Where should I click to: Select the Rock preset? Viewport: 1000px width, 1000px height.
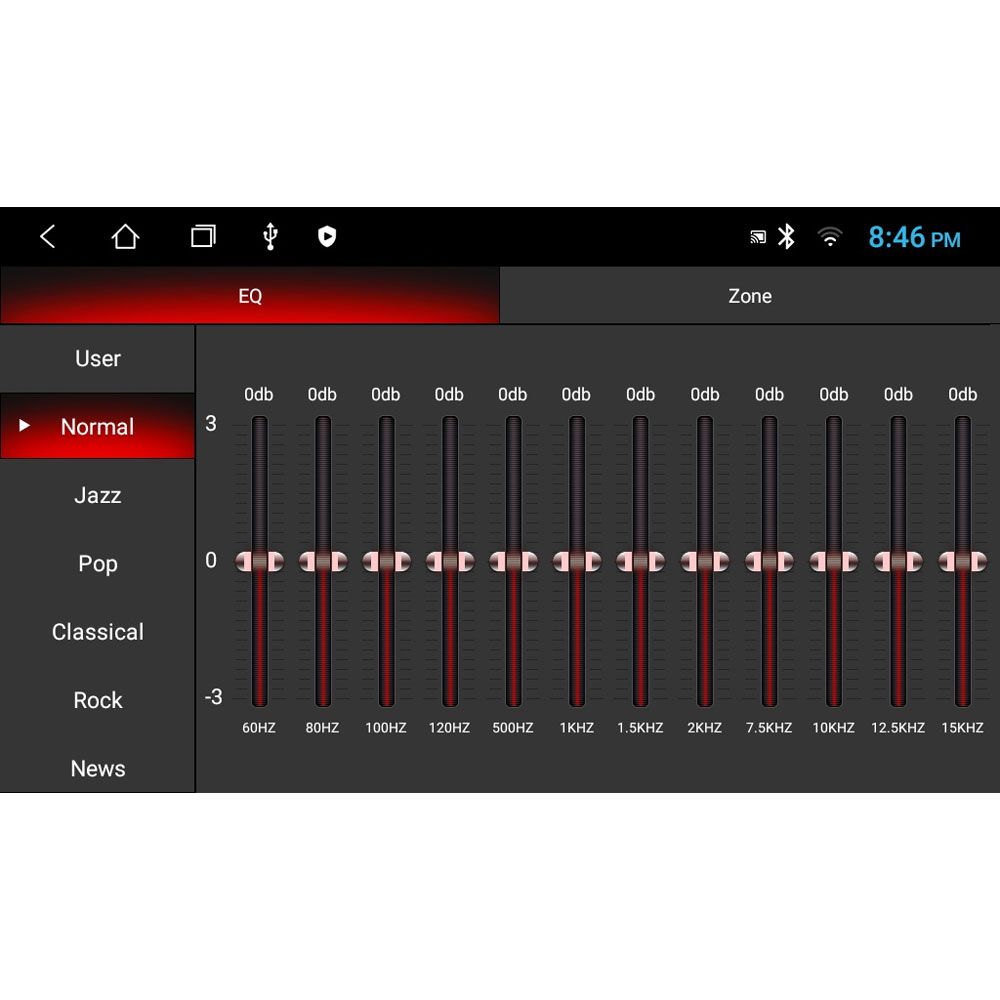point(98,700)
